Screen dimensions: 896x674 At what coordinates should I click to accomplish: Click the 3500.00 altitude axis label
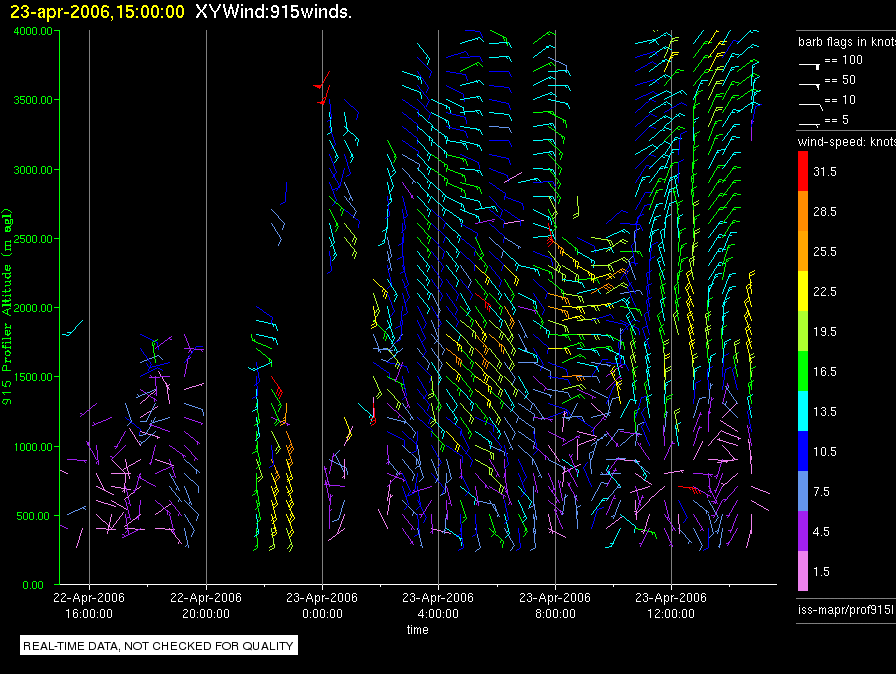(x=33, y=100)
